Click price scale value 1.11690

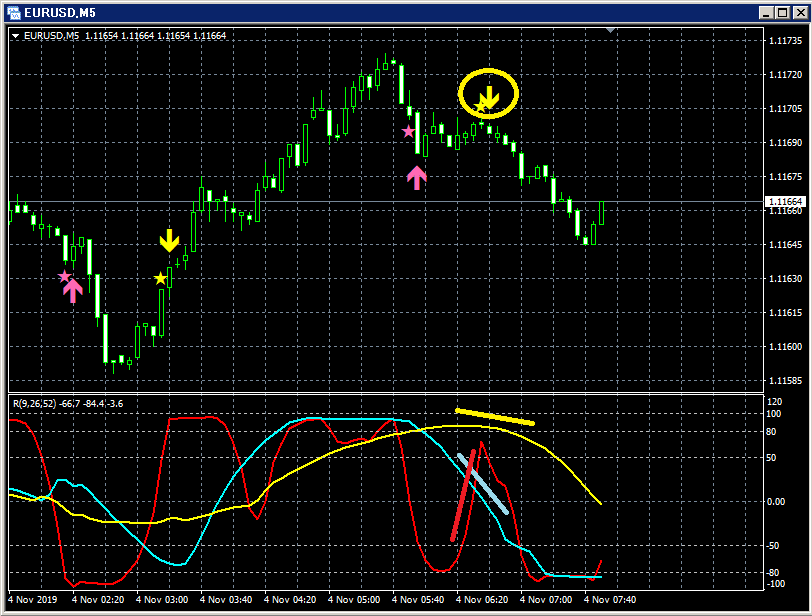coord(785,142)
